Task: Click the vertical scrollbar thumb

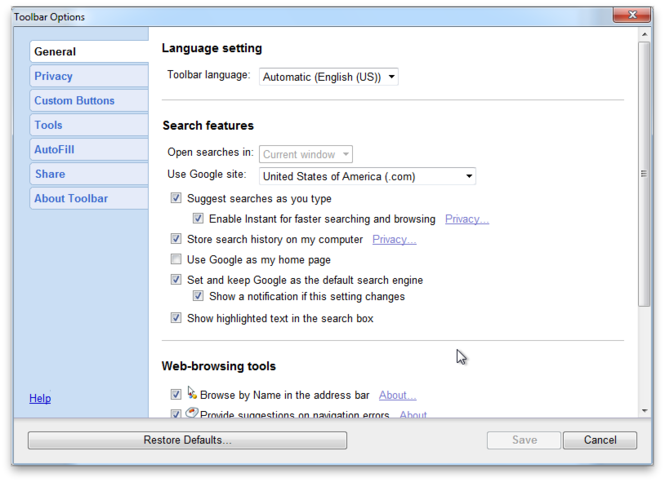Action: [645, 174]
